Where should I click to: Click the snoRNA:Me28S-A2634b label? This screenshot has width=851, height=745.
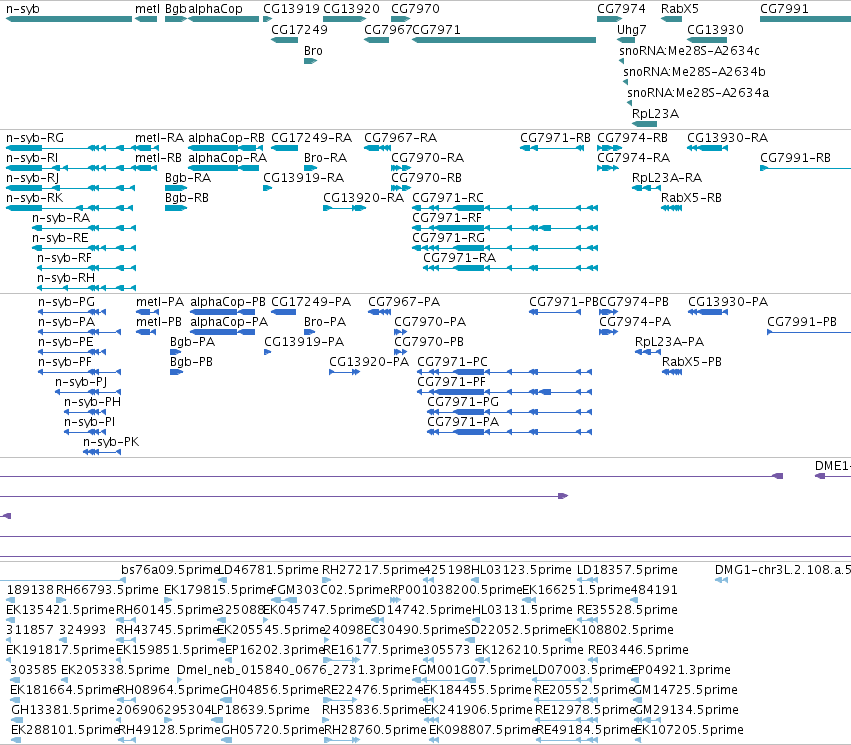[694, 72]
